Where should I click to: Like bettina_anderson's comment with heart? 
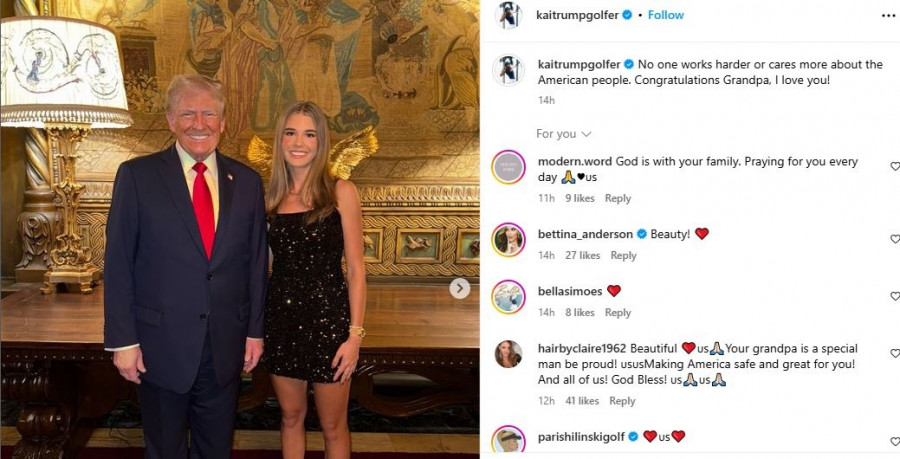pyautogui.click(x=894, y=239)
